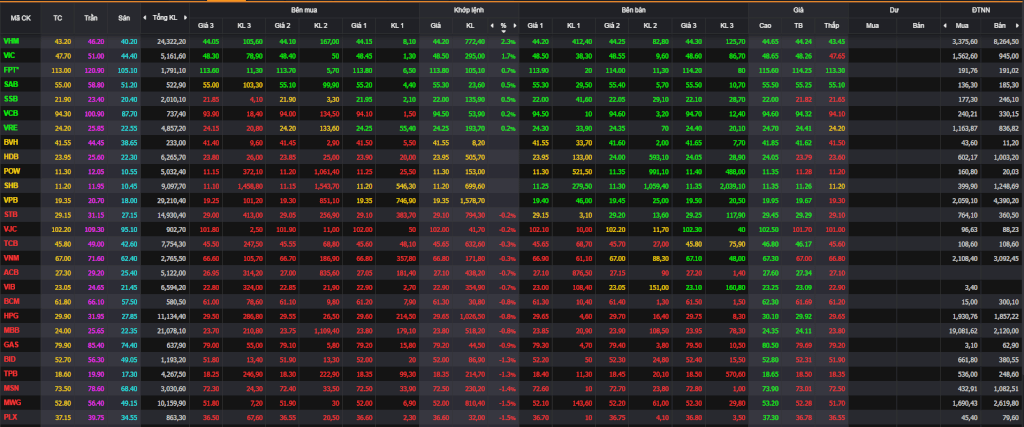Open stock symbol TPB
The height and width of the screenshot is (427, 1024).
(10, 373)
